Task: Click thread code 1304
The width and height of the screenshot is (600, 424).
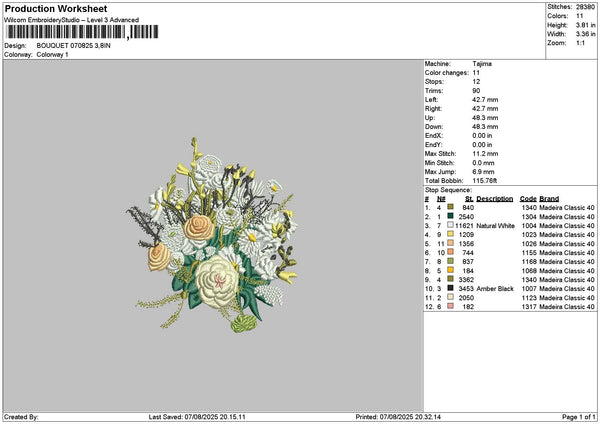Action: click(529, 217)
